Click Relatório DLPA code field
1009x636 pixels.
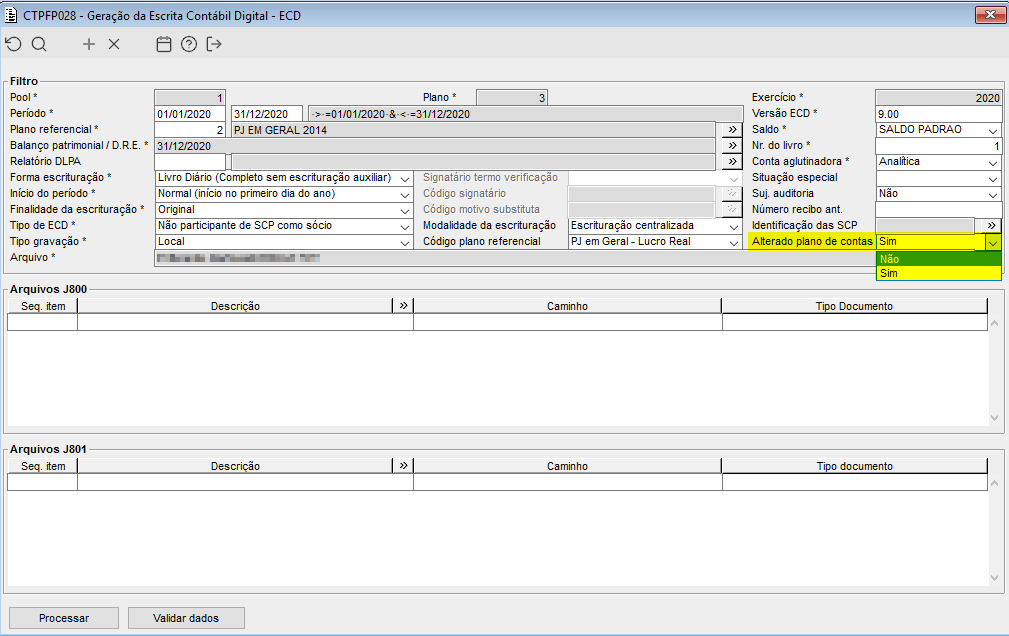(190, 162)
